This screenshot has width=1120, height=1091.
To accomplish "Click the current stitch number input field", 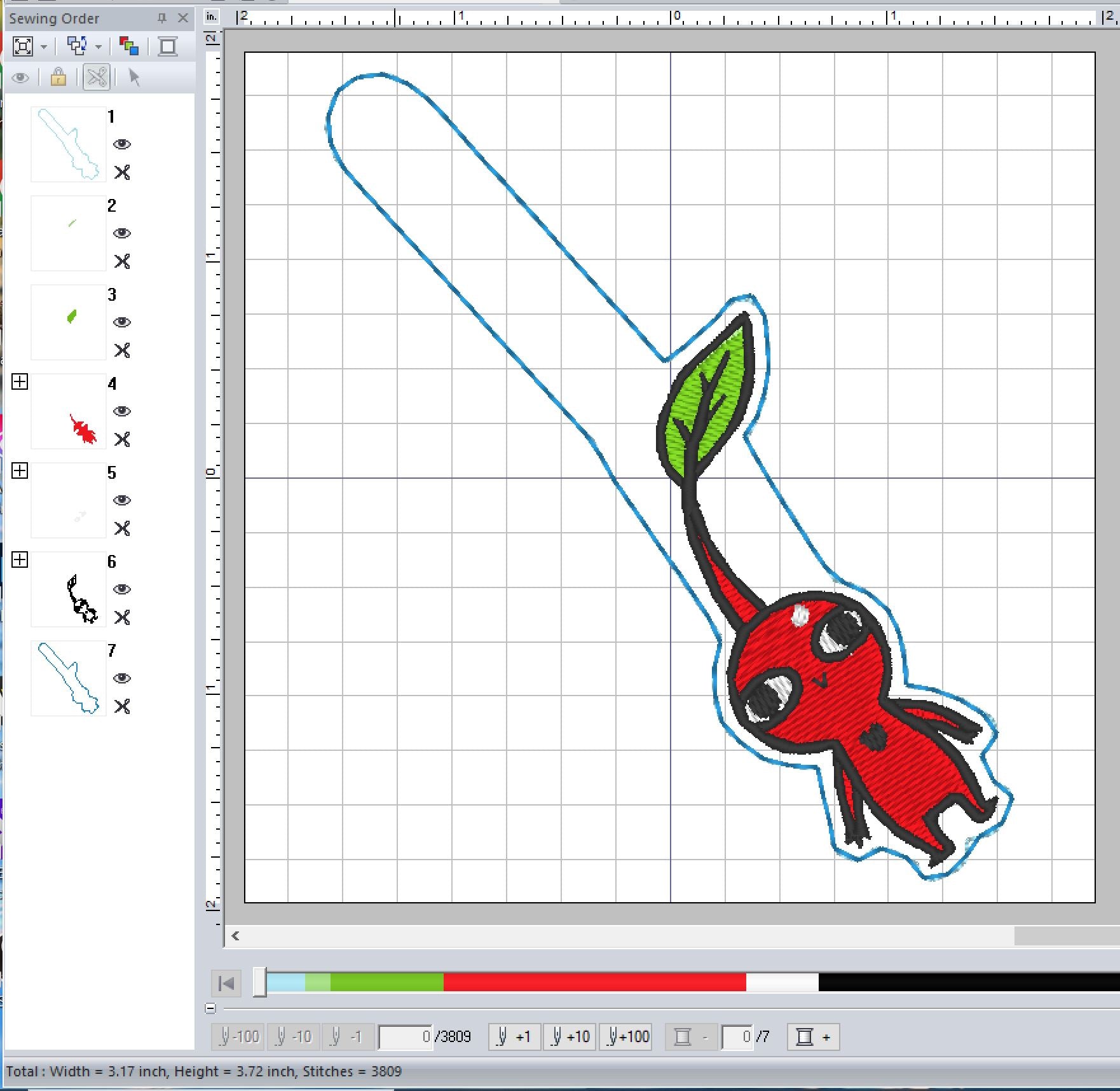I will click(x=406, y=1037).
